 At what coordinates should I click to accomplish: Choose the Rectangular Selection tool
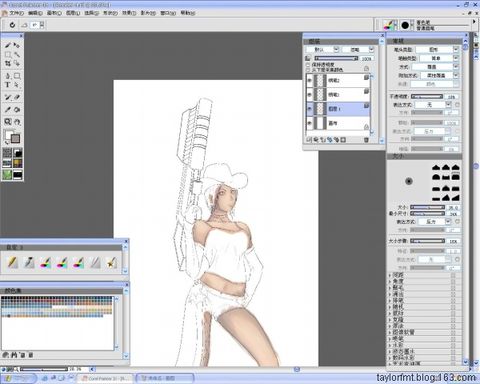(x=8, y=54)
